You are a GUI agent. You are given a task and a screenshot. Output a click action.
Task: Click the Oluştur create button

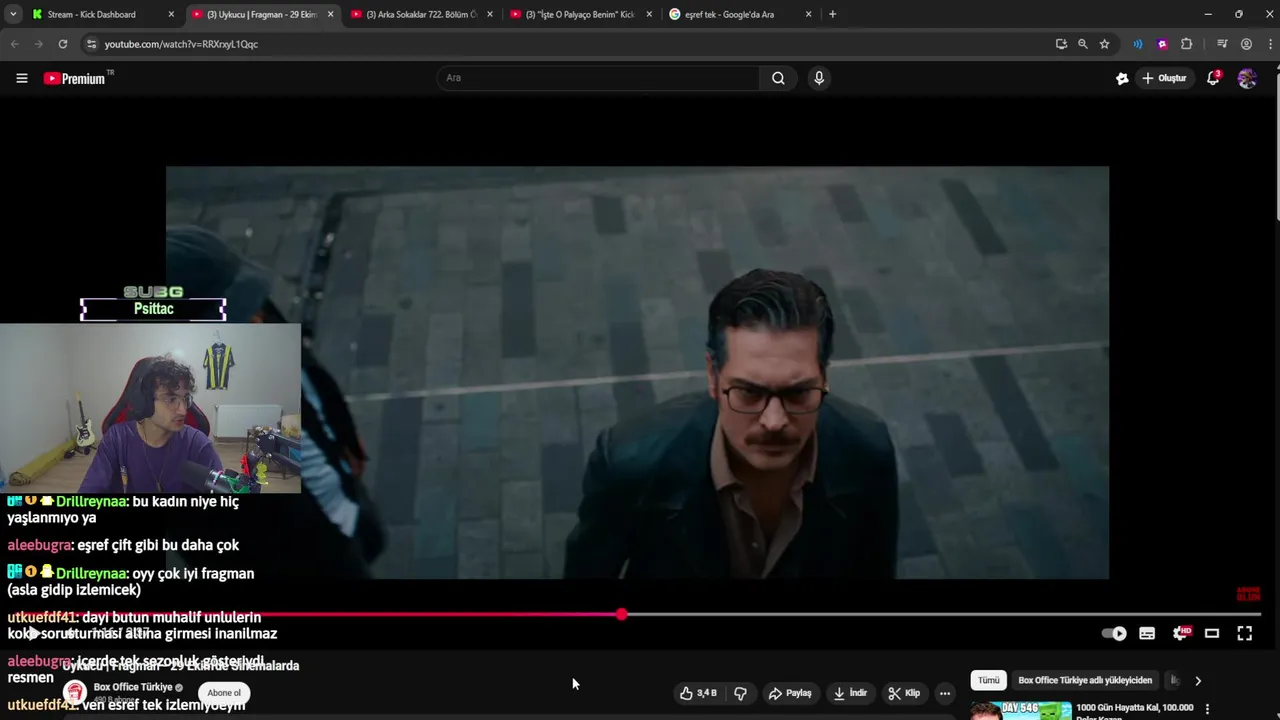tap(1165, 78)
